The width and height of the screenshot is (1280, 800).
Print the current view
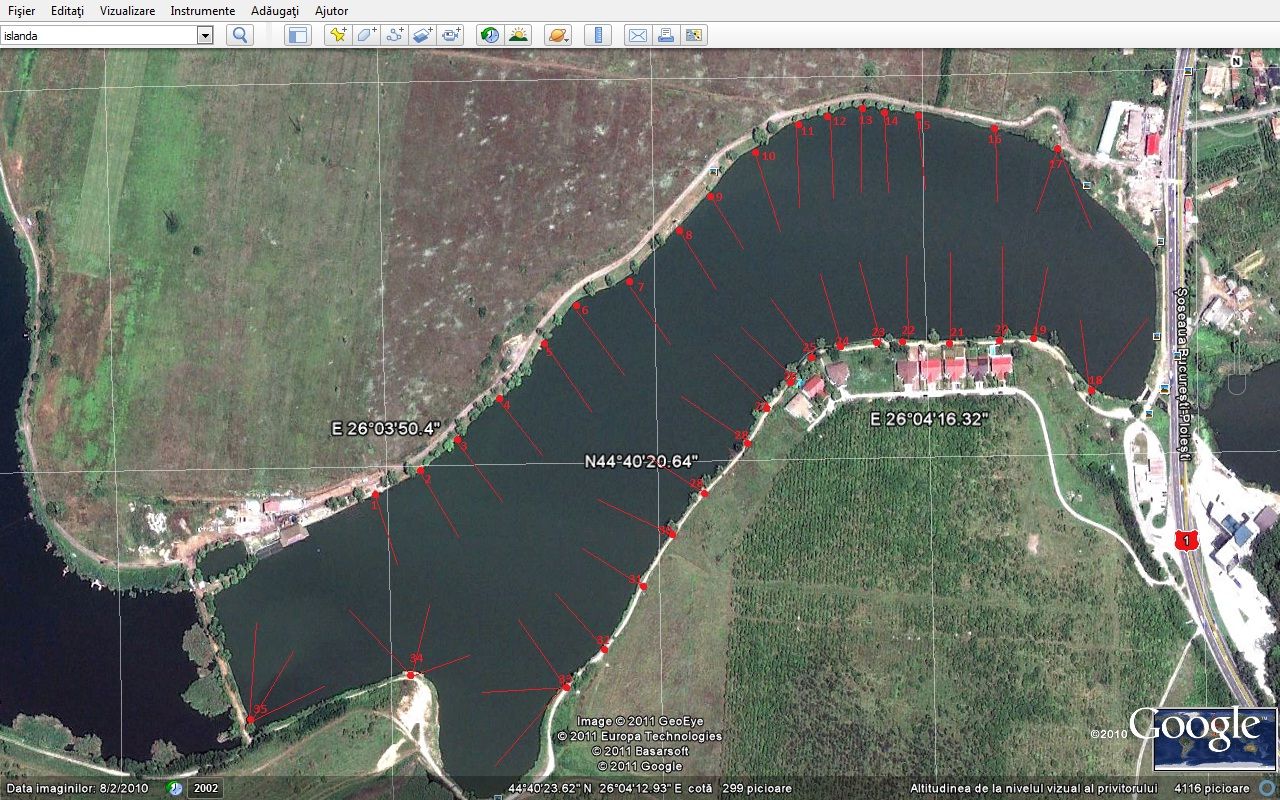pyautogui.click(x=665, y=35)
